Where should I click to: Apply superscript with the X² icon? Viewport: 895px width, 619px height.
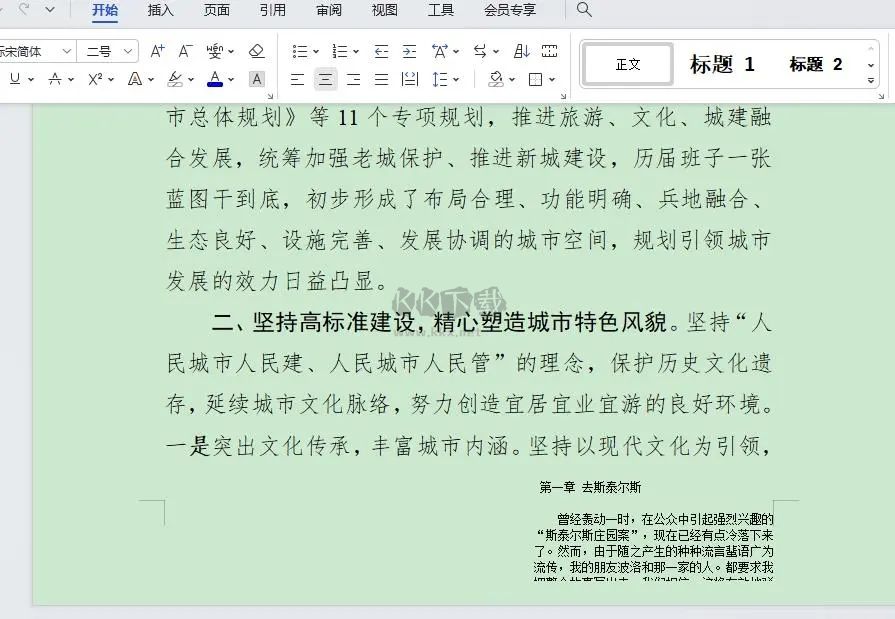[x=94, y=78]
